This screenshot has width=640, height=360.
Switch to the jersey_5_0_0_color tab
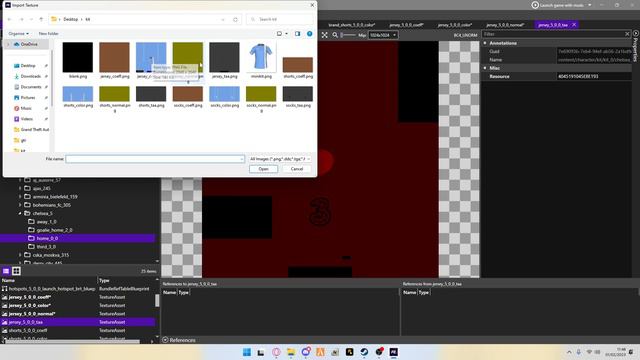455,25
